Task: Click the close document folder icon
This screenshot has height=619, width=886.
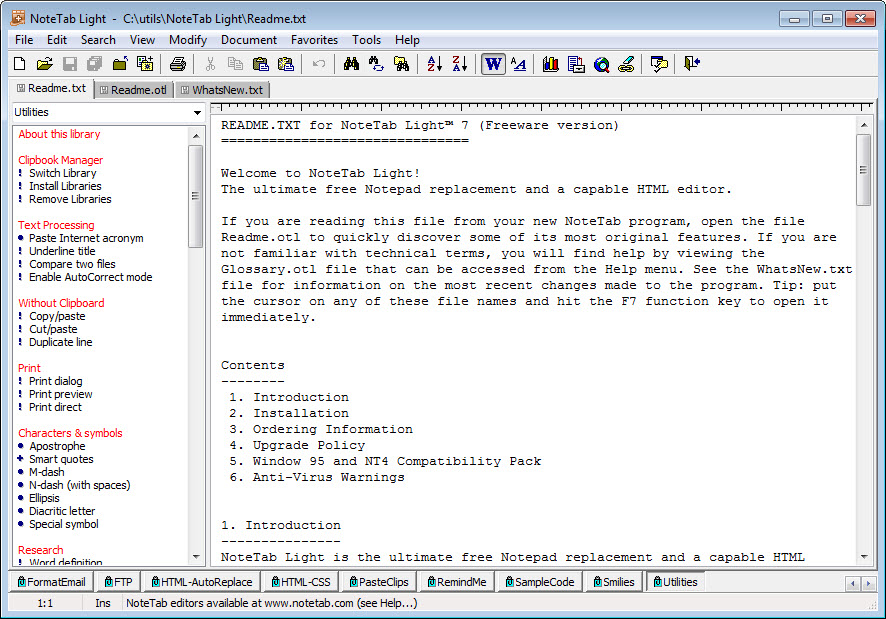Action: pos(120,64)
